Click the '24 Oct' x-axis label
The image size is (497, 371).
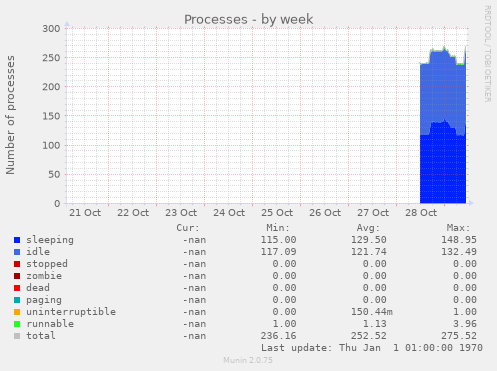point(229,213)
